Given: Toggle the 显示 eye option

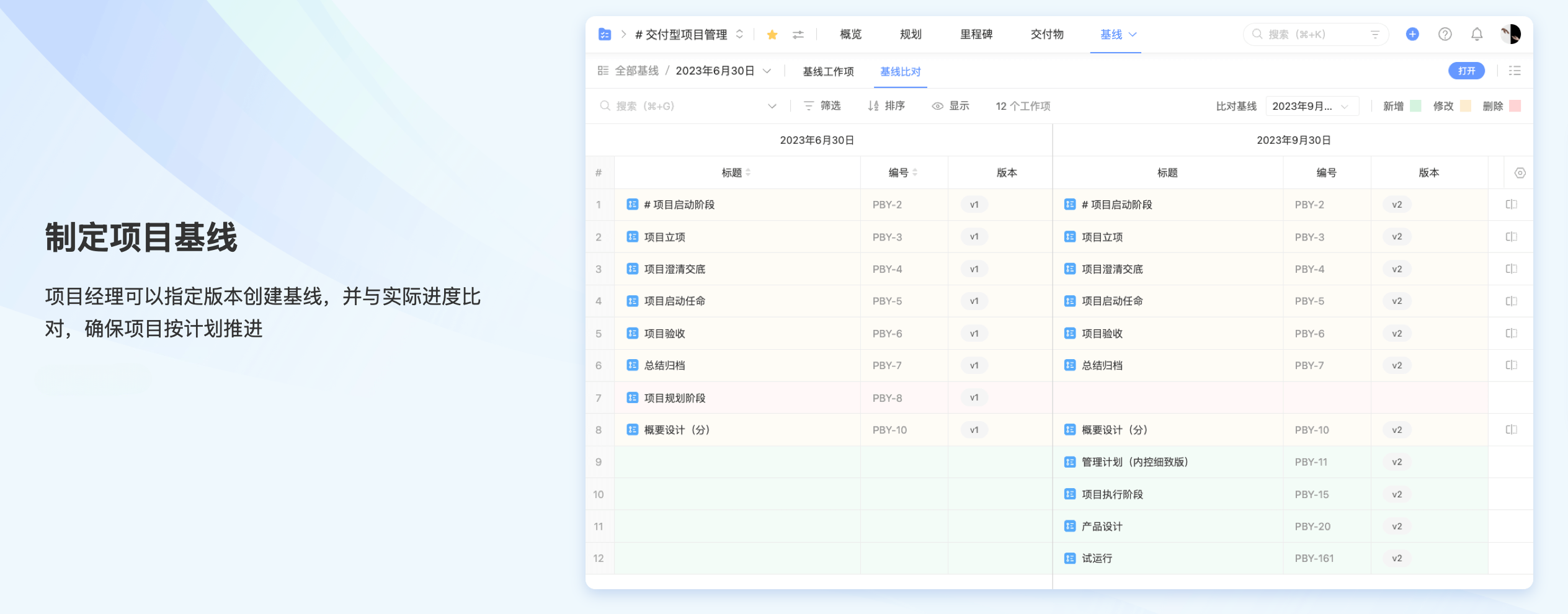Looking at the screenshot, I should (950, 106).
